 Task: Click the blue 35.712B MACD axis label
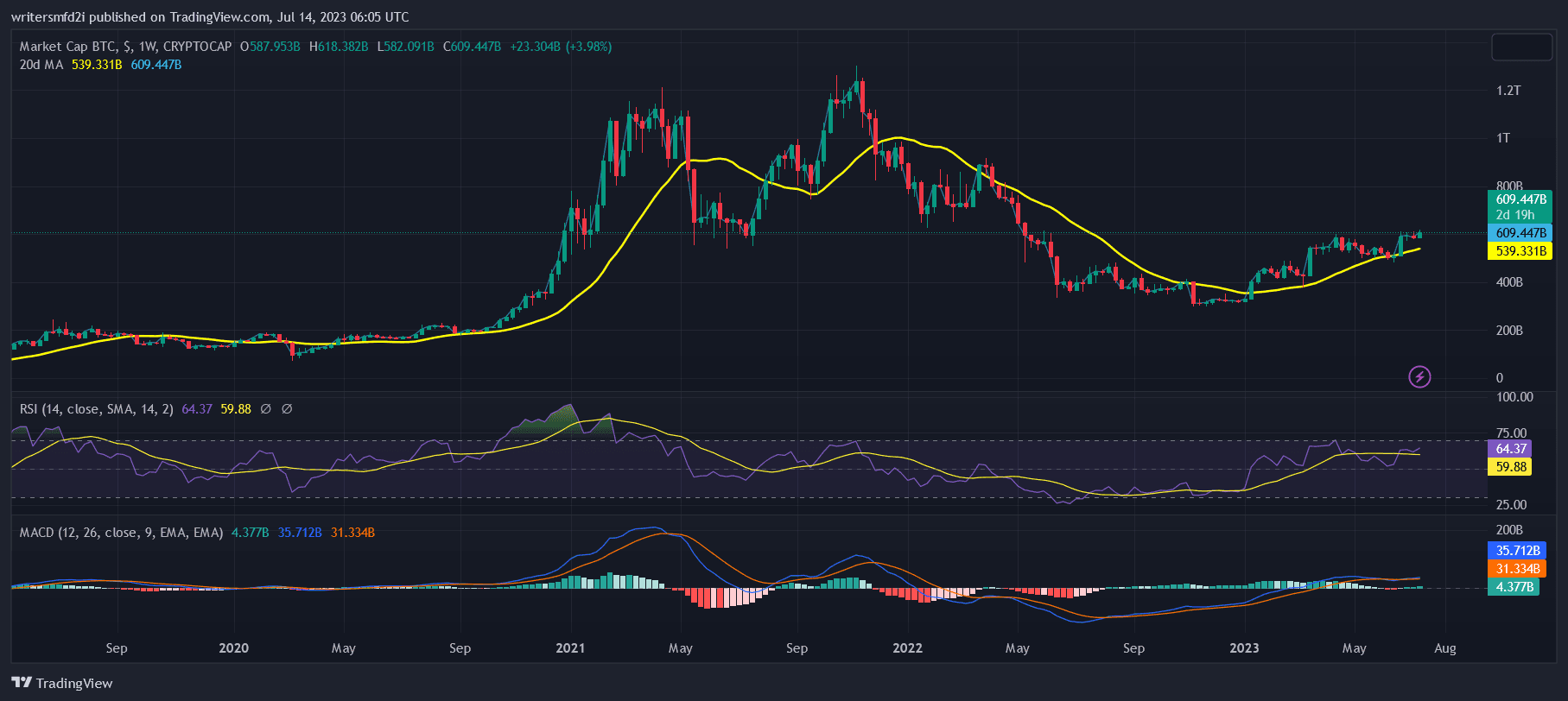point(1517,551)
